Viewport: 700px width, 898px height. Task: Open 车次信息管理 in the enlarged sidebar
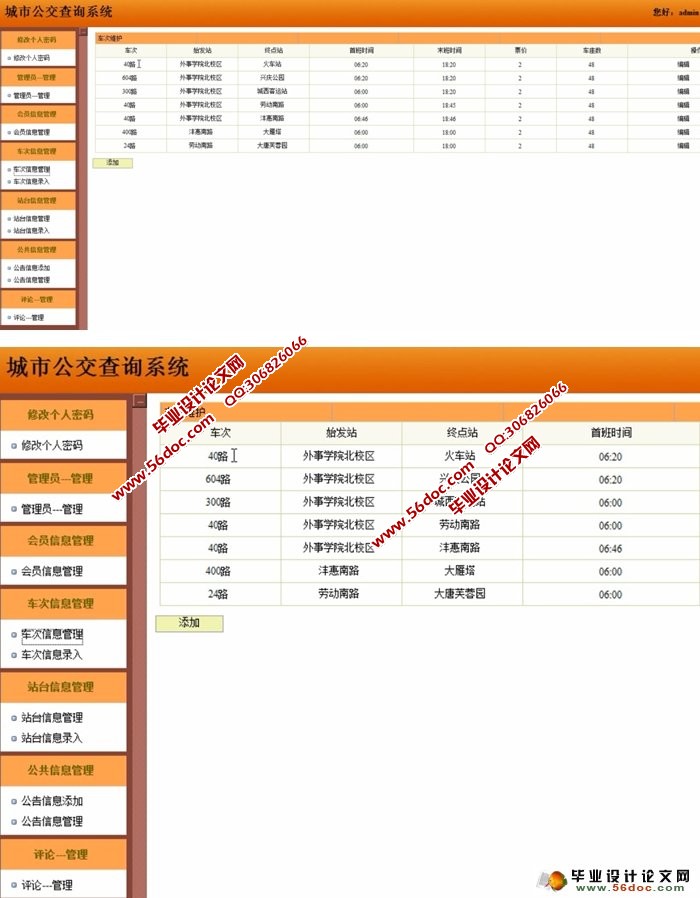[x=52, y=634]
